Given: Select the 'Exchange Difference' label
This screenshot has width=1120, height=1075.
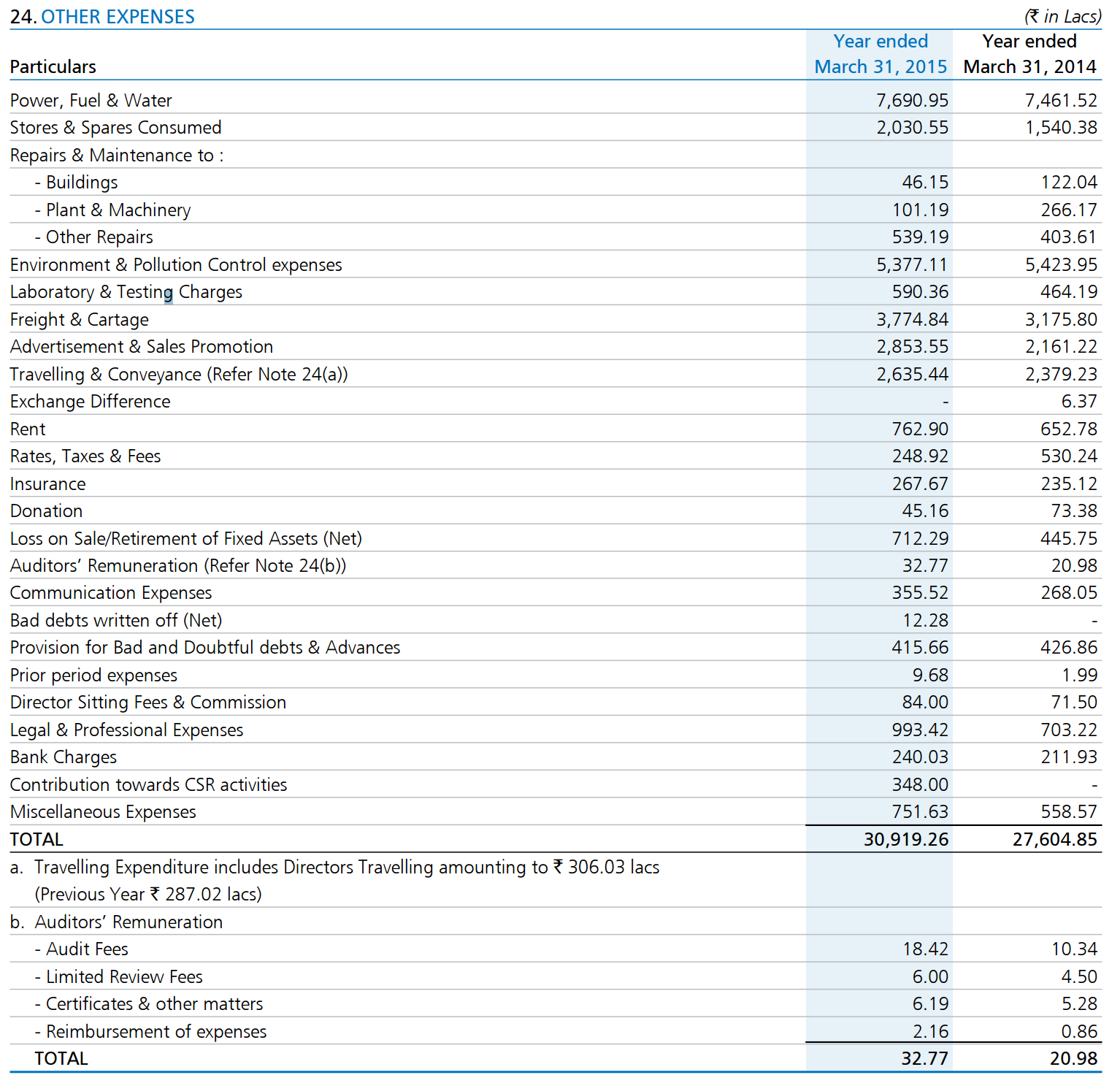Looking at the screenshot, I should click(x=91, y=401).
